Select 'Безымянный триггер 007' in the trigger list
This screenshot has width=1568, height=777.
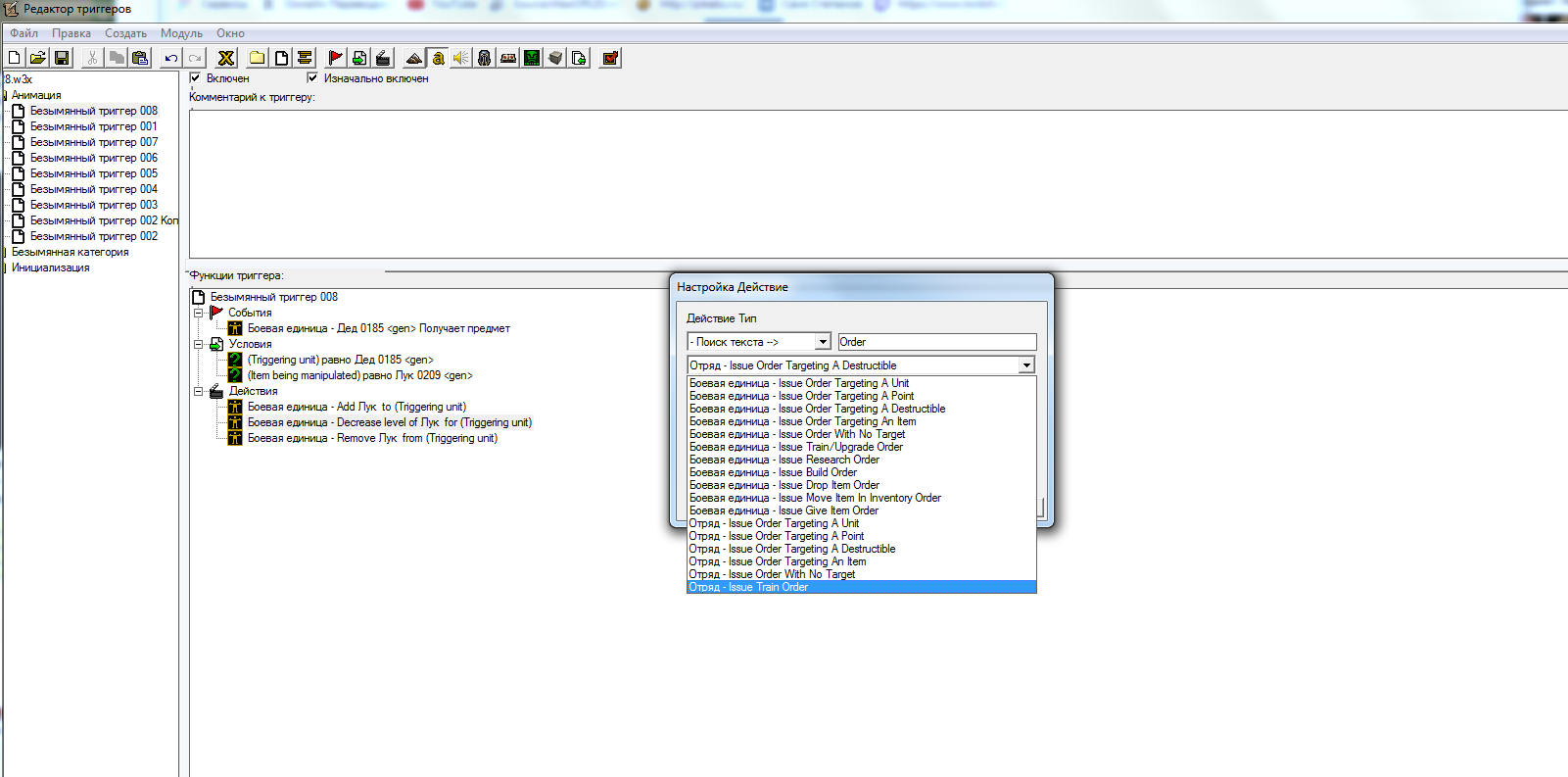pyautogui.click(x=94, y=142)
